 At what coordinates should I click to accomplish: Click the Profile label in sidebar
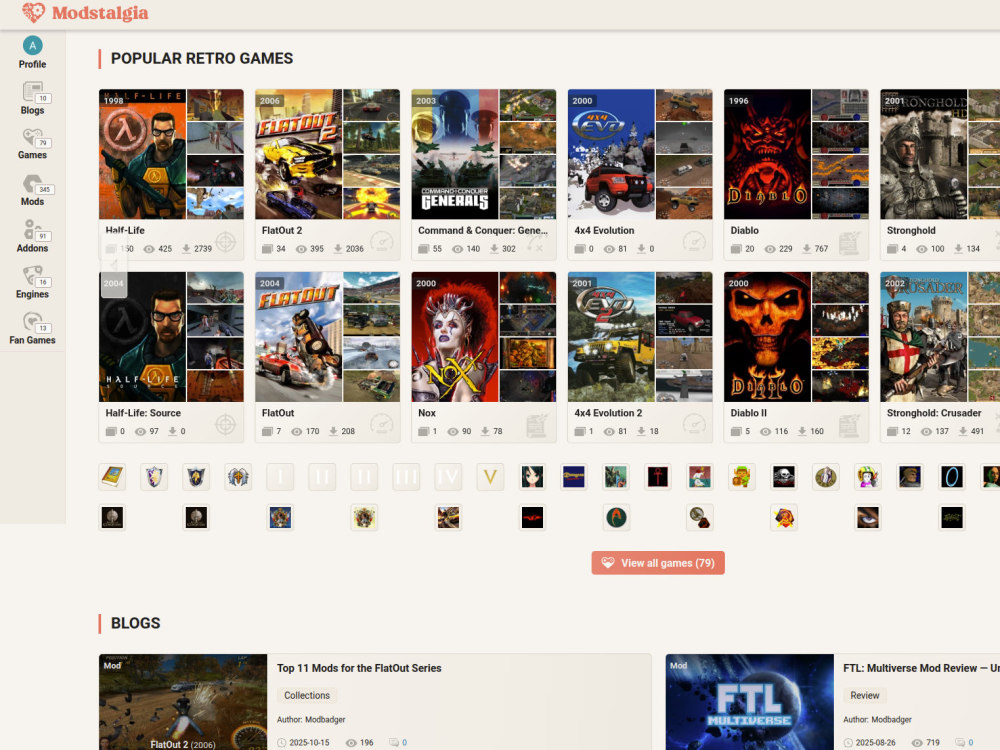[33, 64]
